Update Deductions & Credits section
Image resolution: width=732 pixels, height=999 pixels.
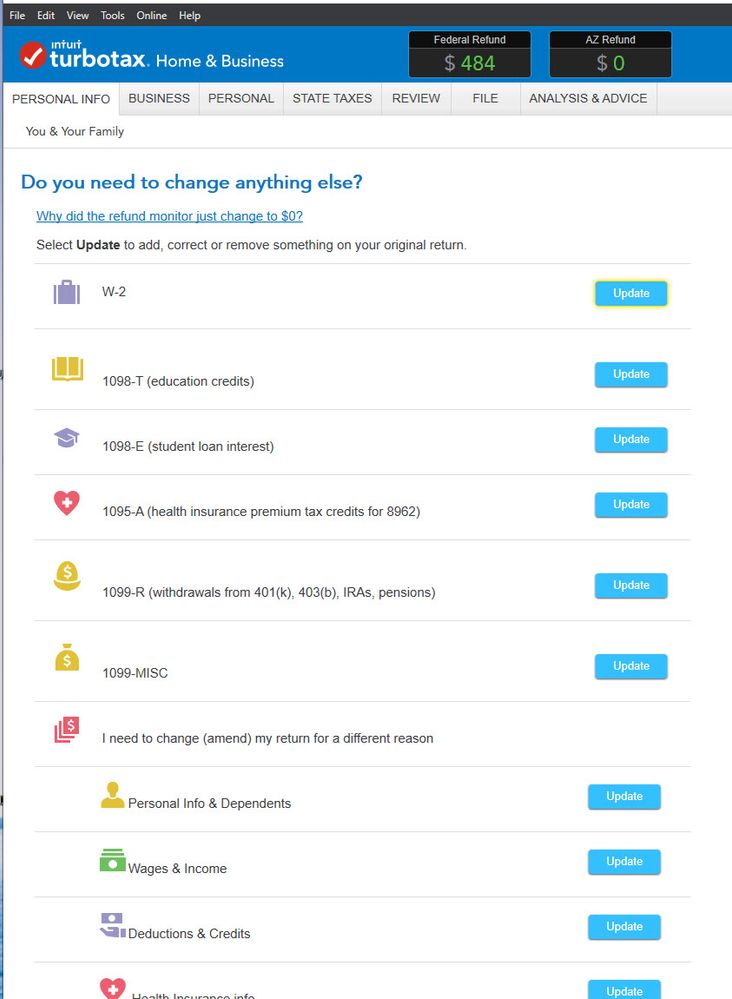624,927
